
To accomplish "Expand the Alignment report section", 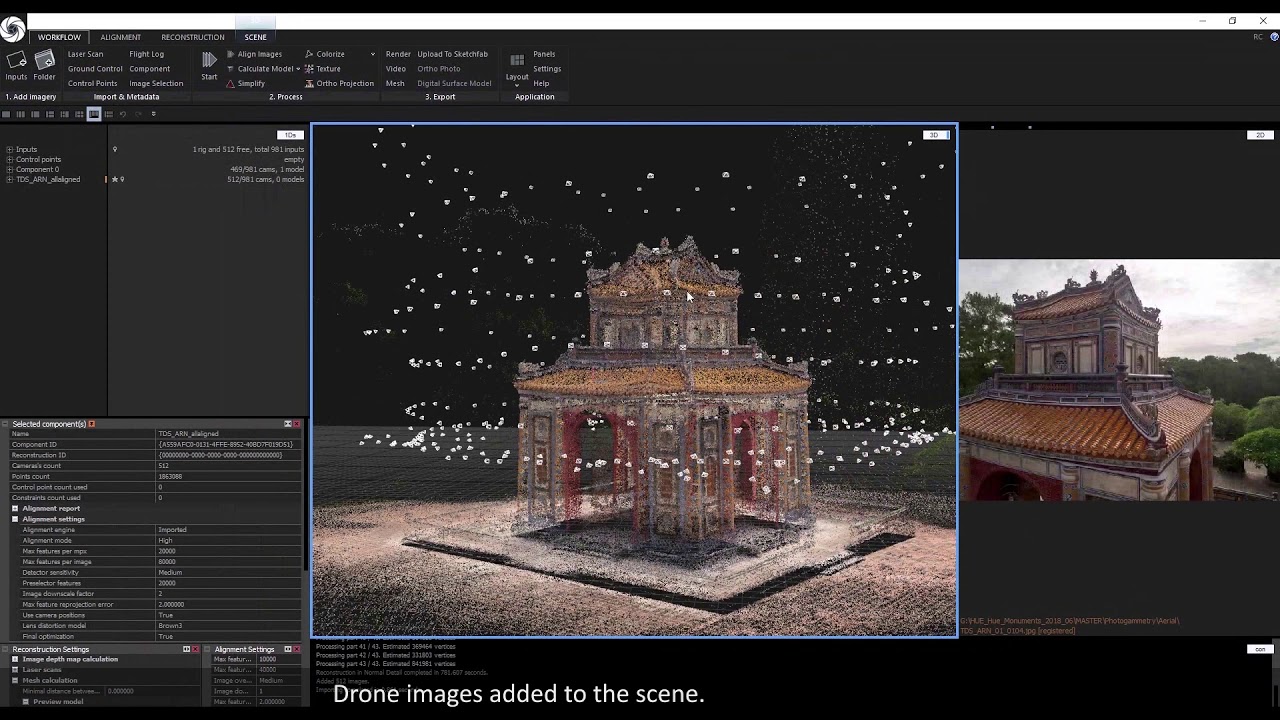I will tap(15, 508).
